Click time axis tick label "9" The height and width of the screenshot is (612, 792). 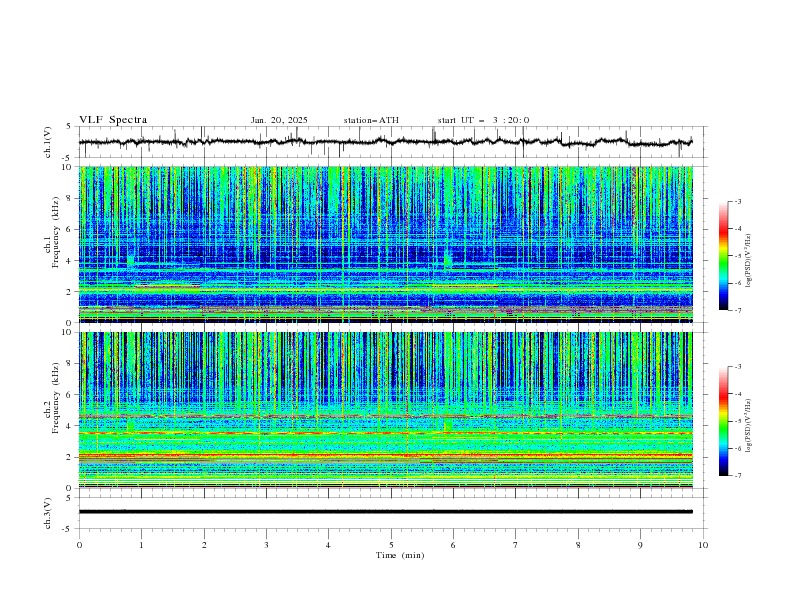pos(640,545)
